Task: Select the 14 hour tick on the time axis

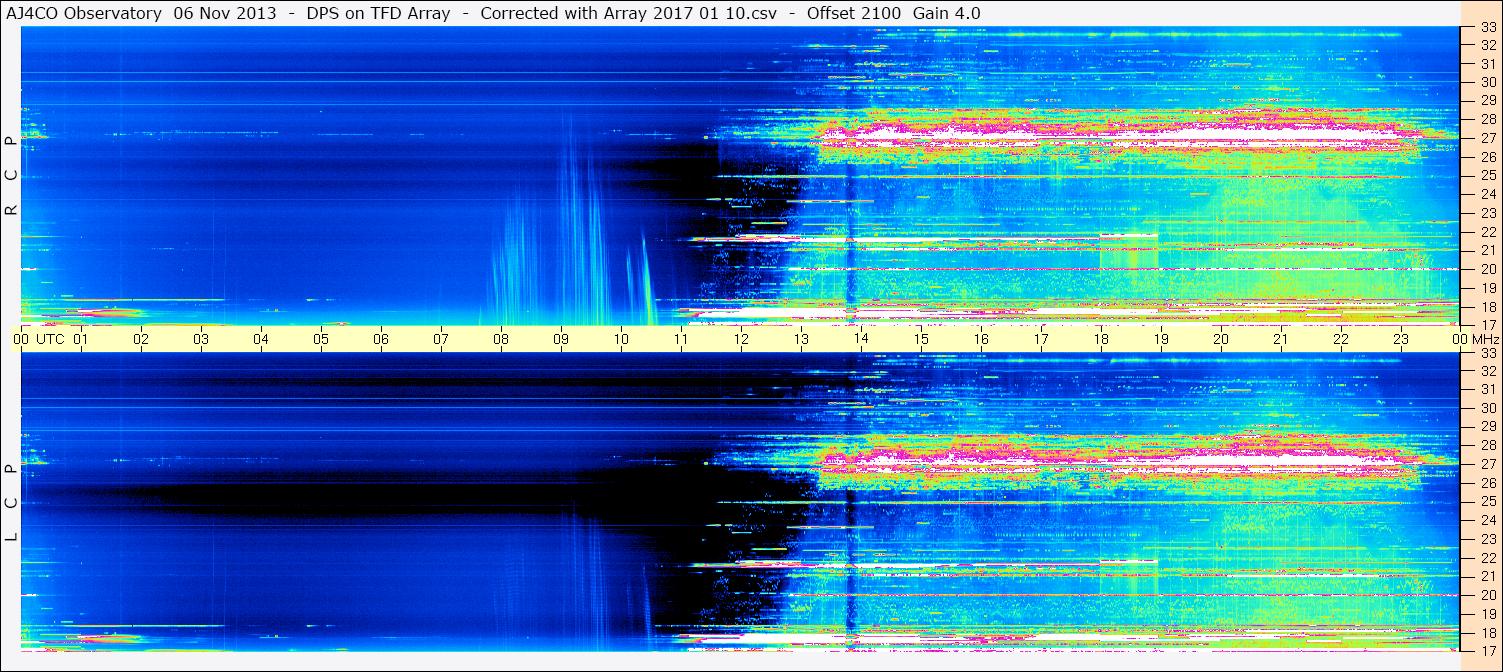Action: (861, 339)
